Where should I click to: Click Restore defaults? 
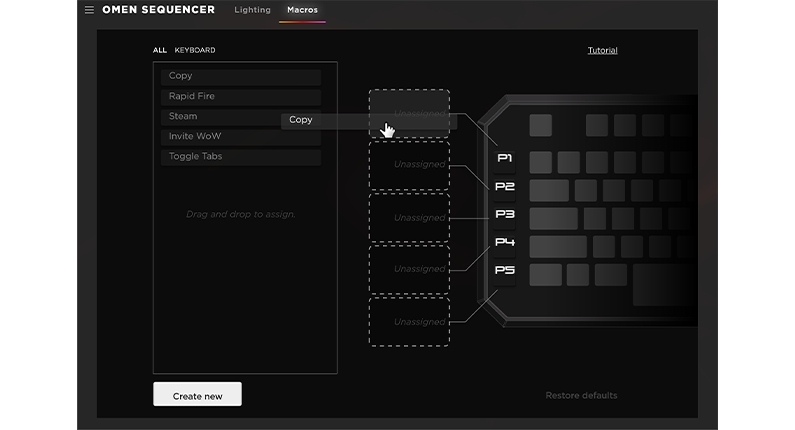[581, 396]
